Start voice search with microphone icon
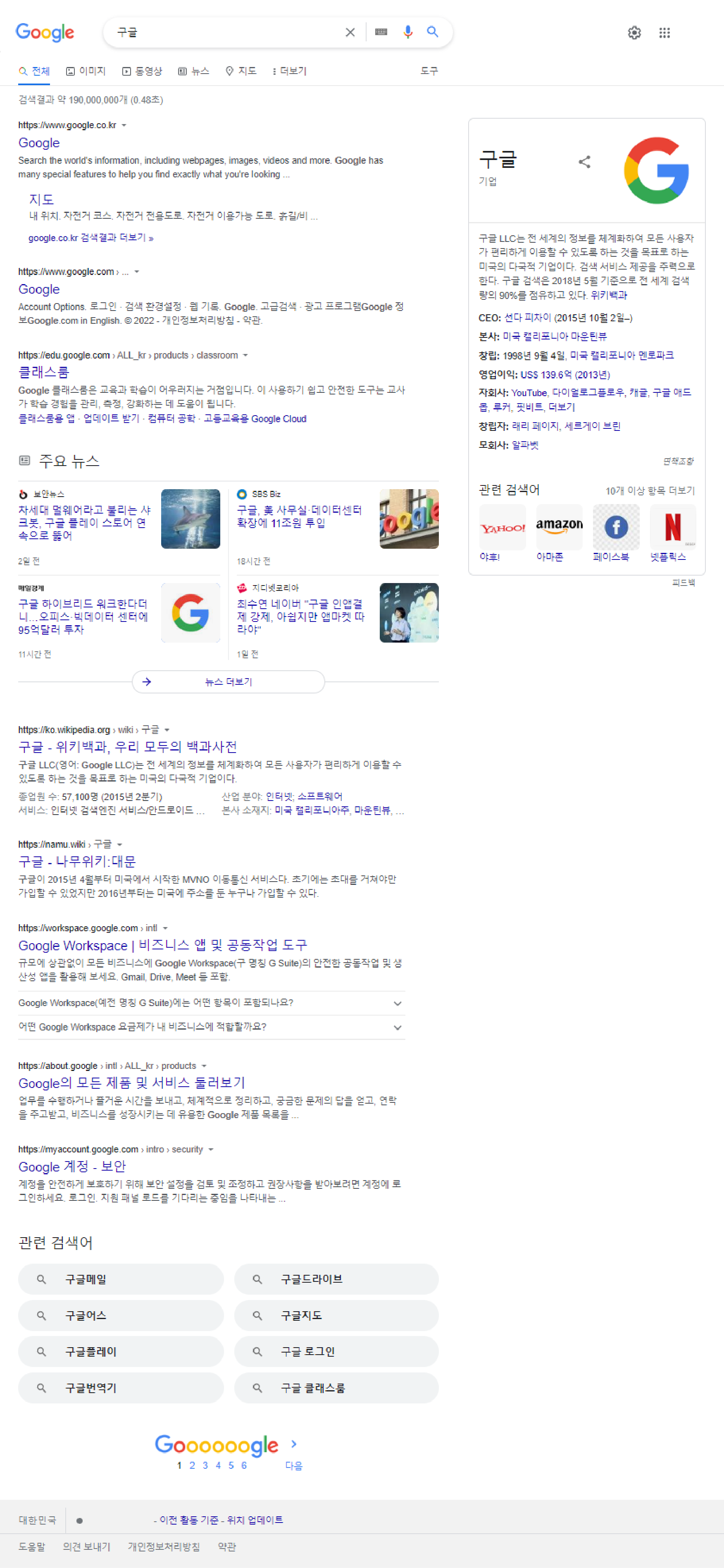Screen dimensions: 724x1568 point(407,32)
